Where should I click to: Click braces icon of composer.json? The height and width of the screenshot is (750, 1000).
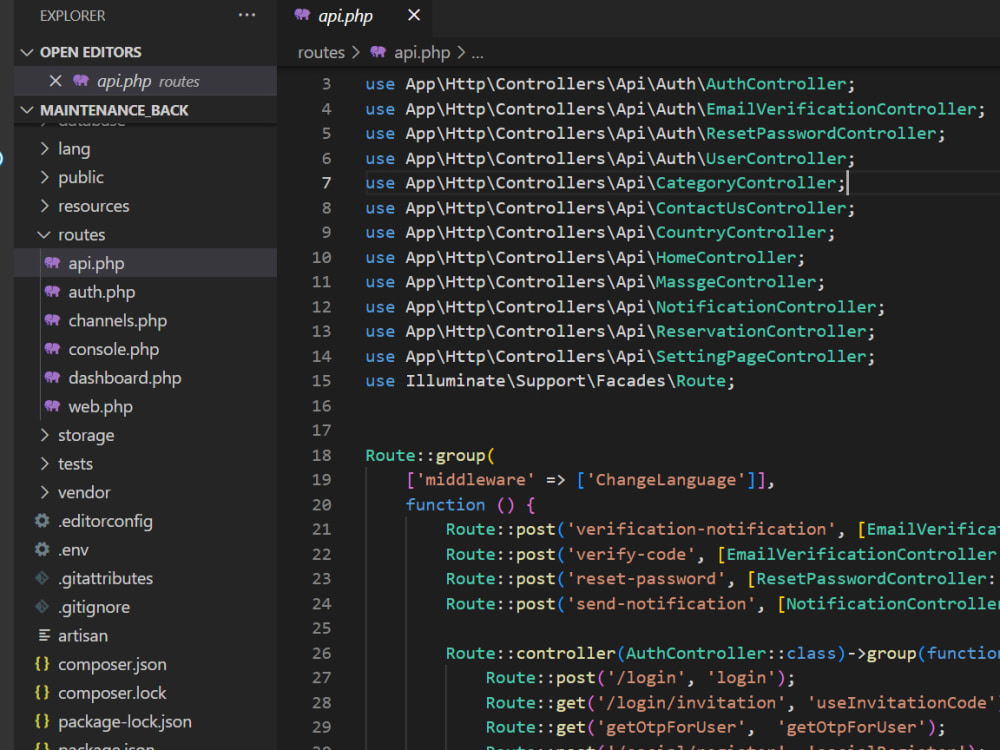[x=42, y=664]
